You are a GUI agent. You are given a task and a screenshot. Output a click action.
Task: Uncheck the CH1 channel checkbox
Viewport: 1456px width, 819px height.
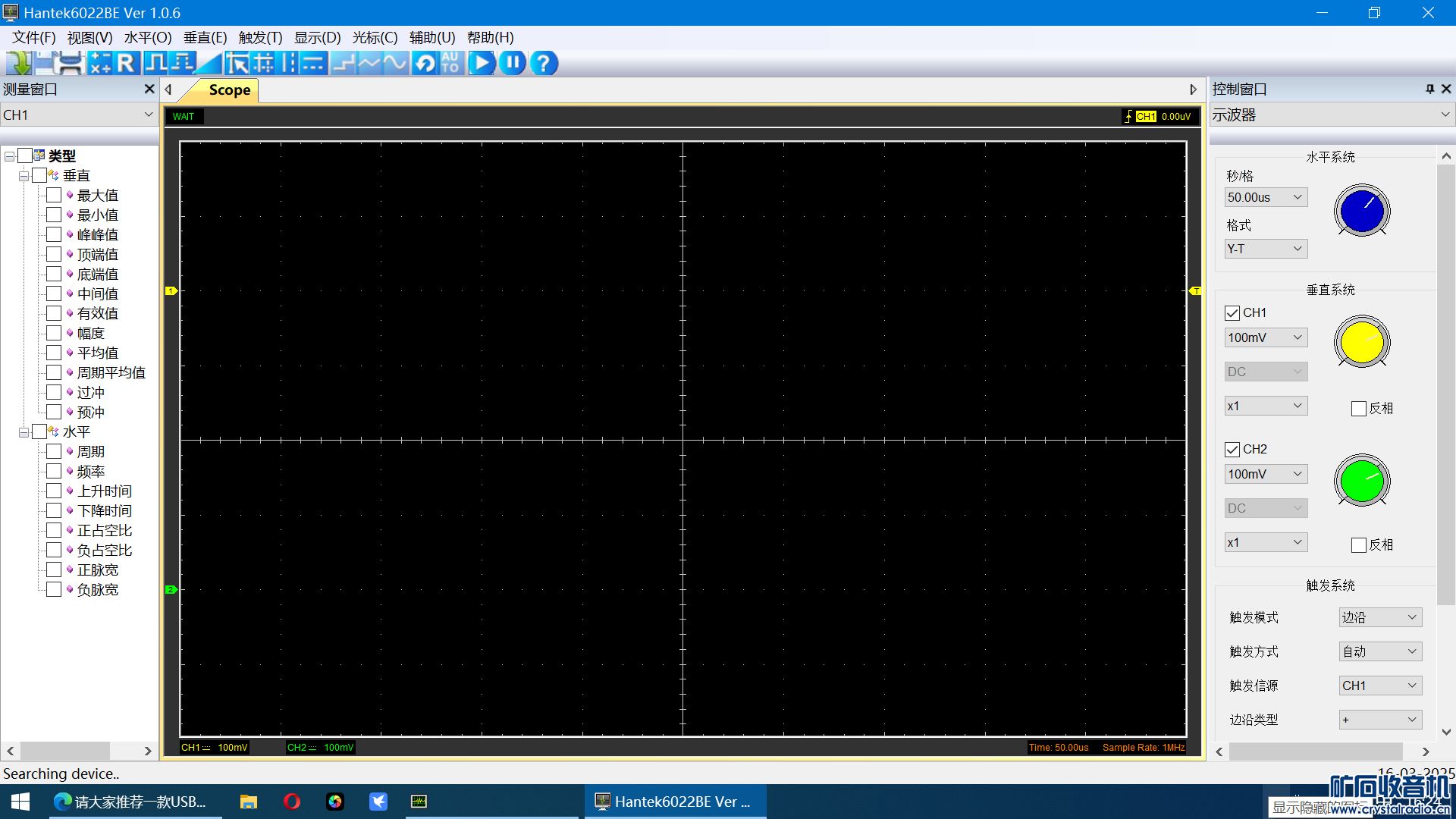(1232, 313)
